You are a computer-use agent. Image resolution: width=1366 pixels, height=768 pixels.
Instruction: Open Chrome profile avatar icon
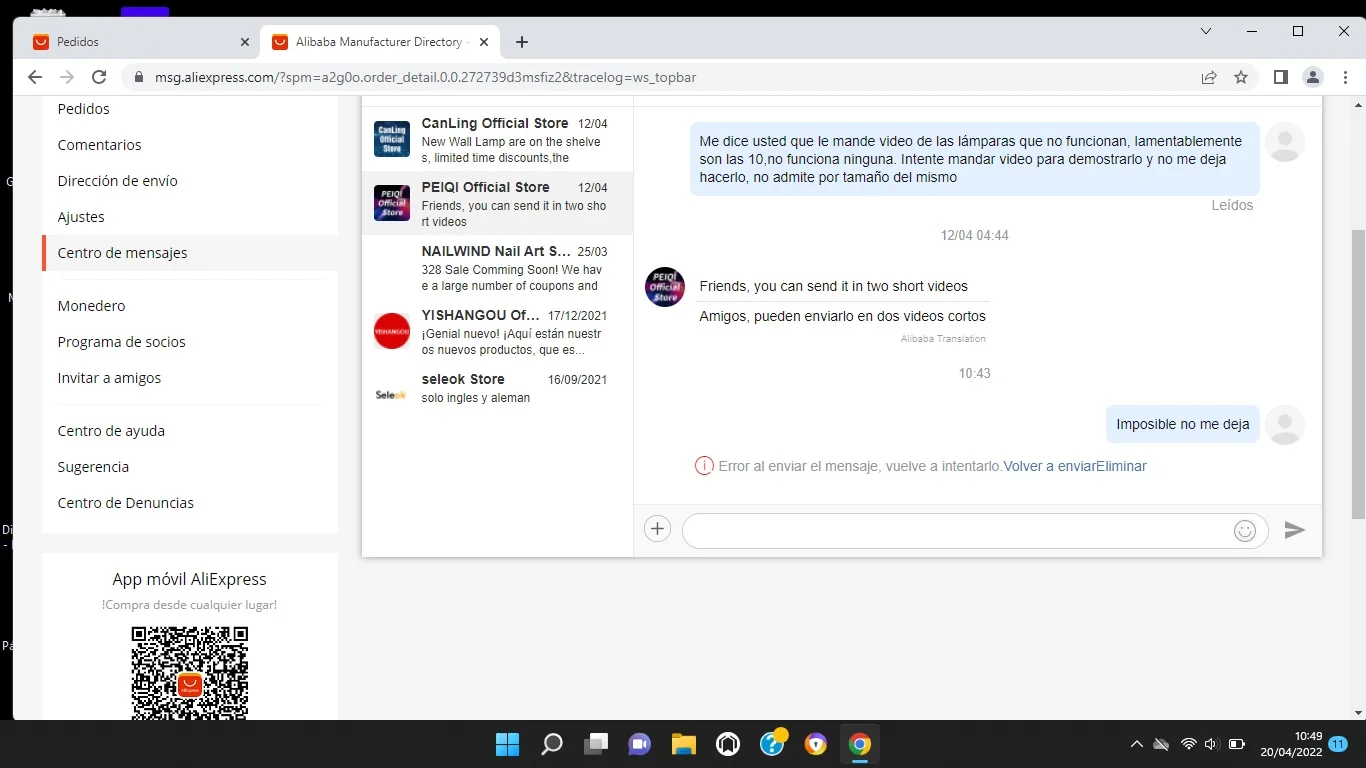[x=1313, y=77]
